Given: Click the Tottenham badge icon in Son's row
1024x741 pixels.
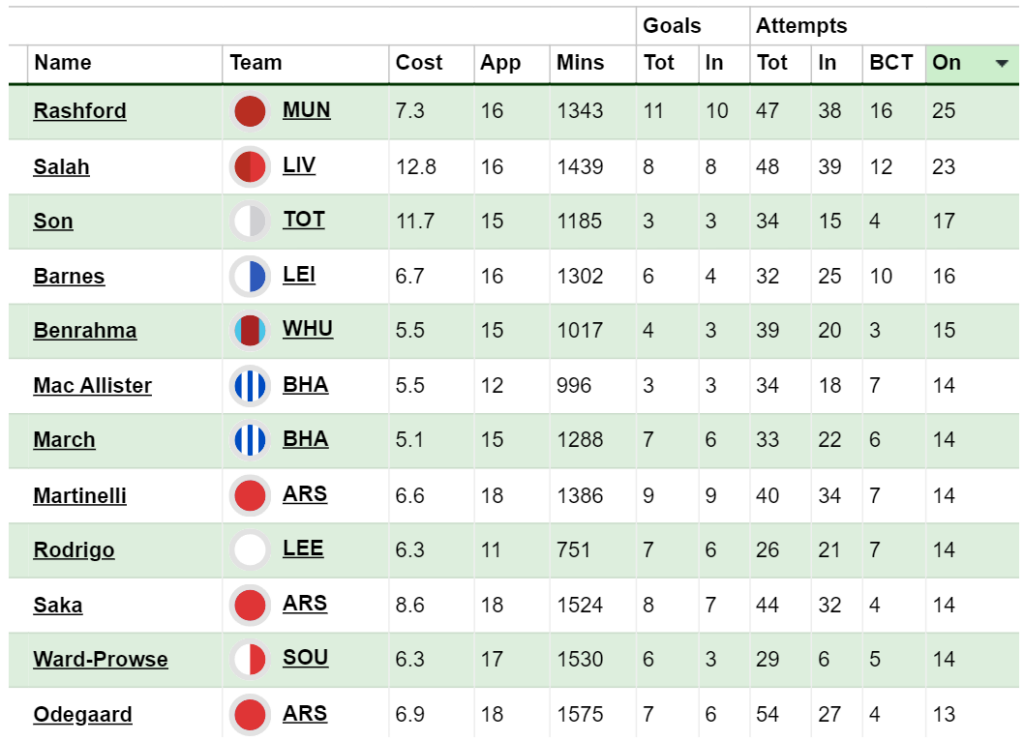Looking at the screenshot, I should [249, 221].
